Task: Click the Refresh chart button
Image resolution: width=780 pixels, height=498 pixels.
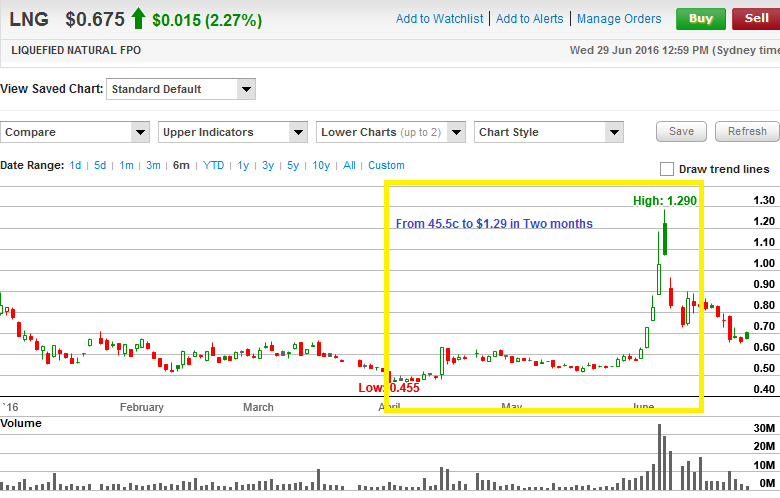Action: tap(747, 131)
